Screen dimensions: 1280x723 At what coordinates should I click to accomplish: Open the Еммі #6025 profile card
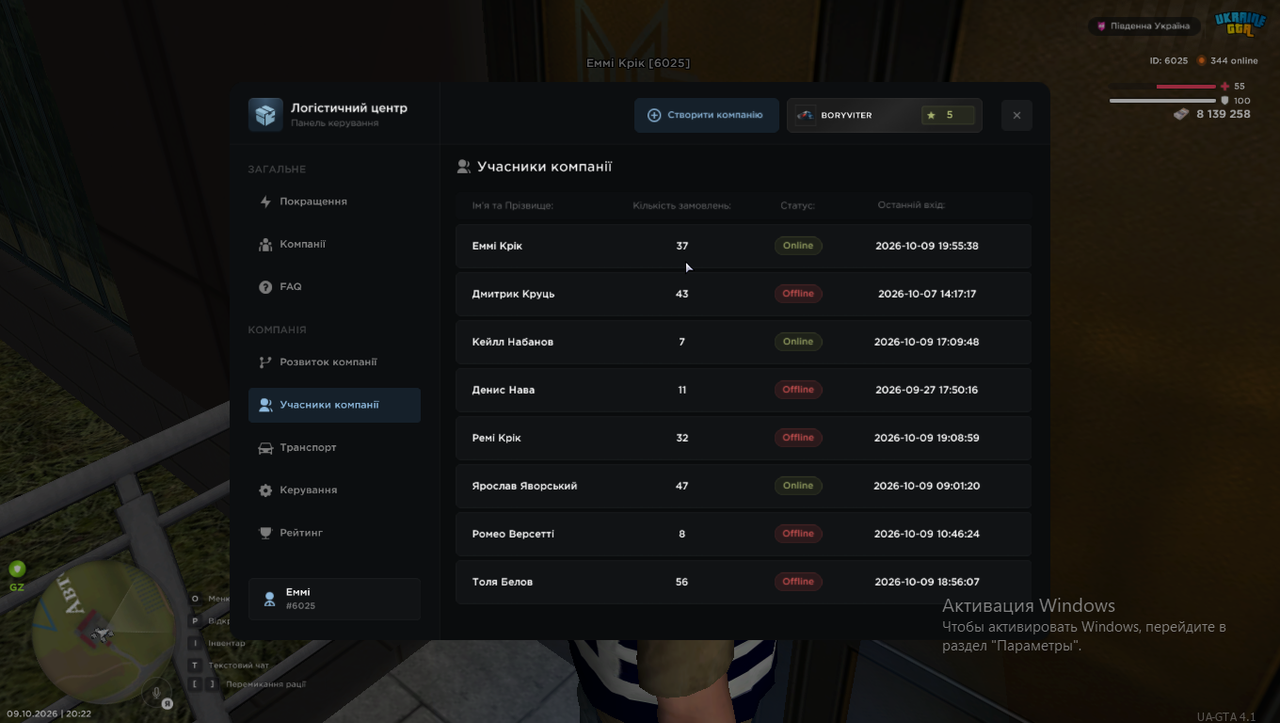pos(334,599)
